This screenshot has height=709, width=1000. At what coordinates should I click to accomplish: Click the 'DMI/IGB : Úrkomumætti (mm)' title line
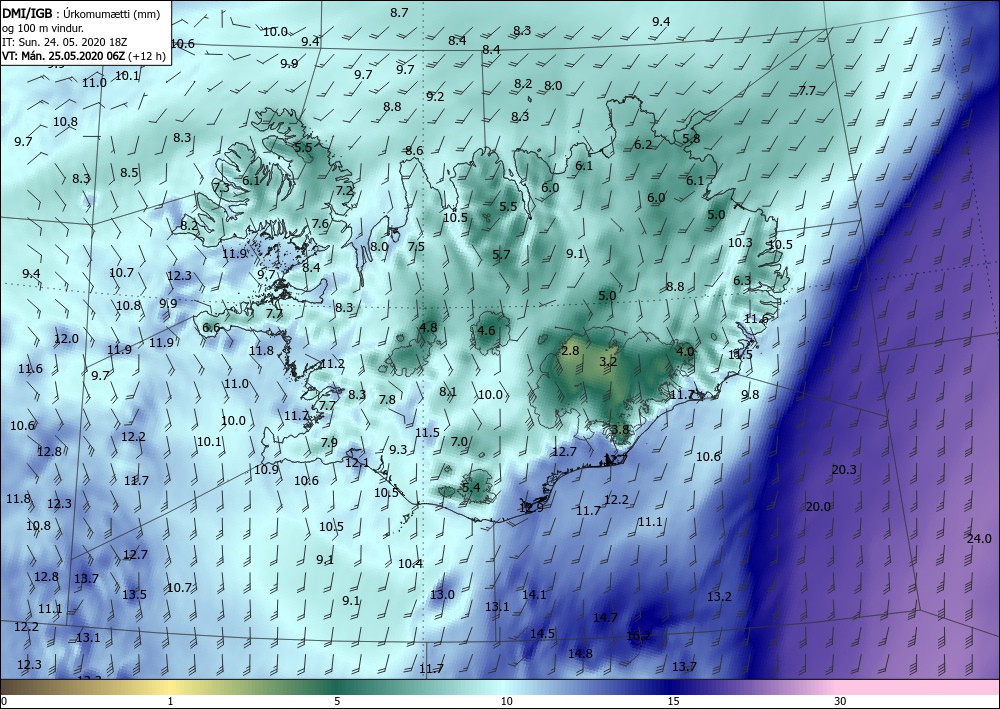coord(82,12)
